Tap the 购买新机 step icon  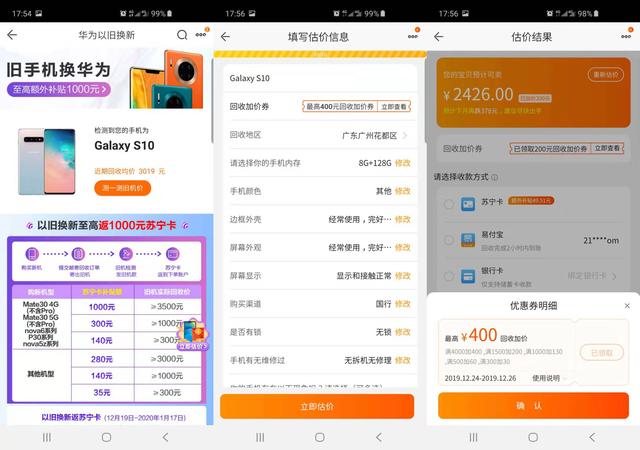point(32,254)
